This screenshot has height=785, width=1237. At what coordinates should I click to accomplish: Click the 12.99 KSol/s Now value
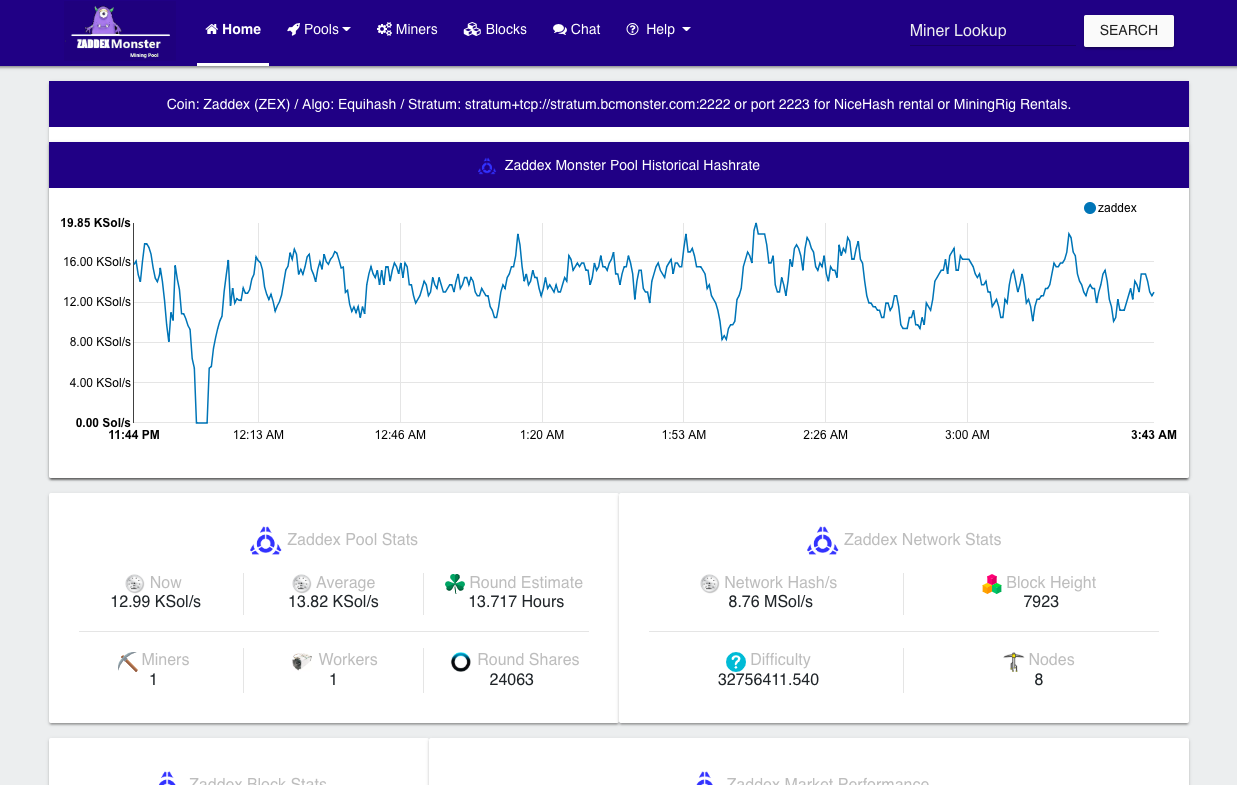pyautogui.click(x=156, y=602)
